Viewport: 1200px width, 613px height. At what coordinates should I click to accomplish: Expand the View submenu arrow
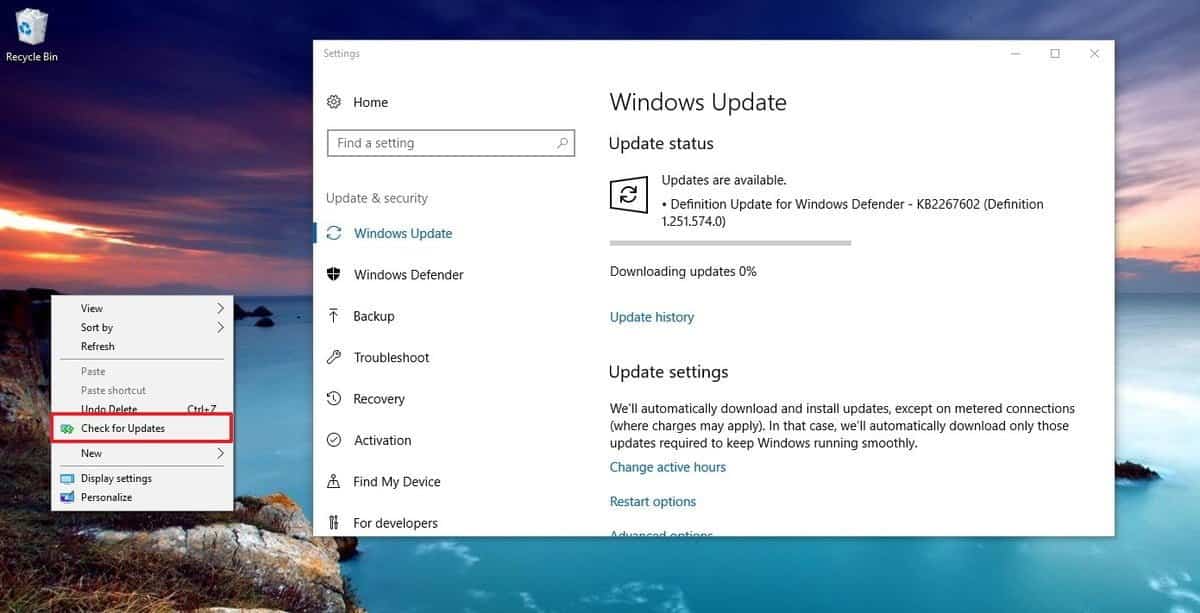click(221, 308)
